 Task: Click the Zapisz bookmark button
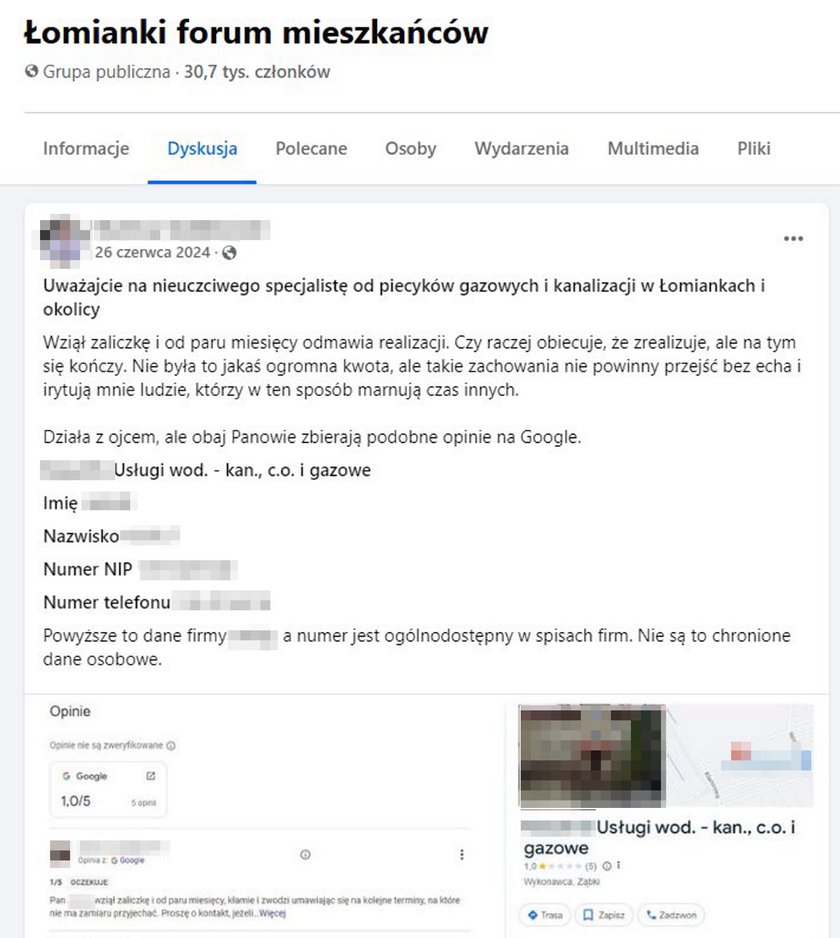[604, 915]
